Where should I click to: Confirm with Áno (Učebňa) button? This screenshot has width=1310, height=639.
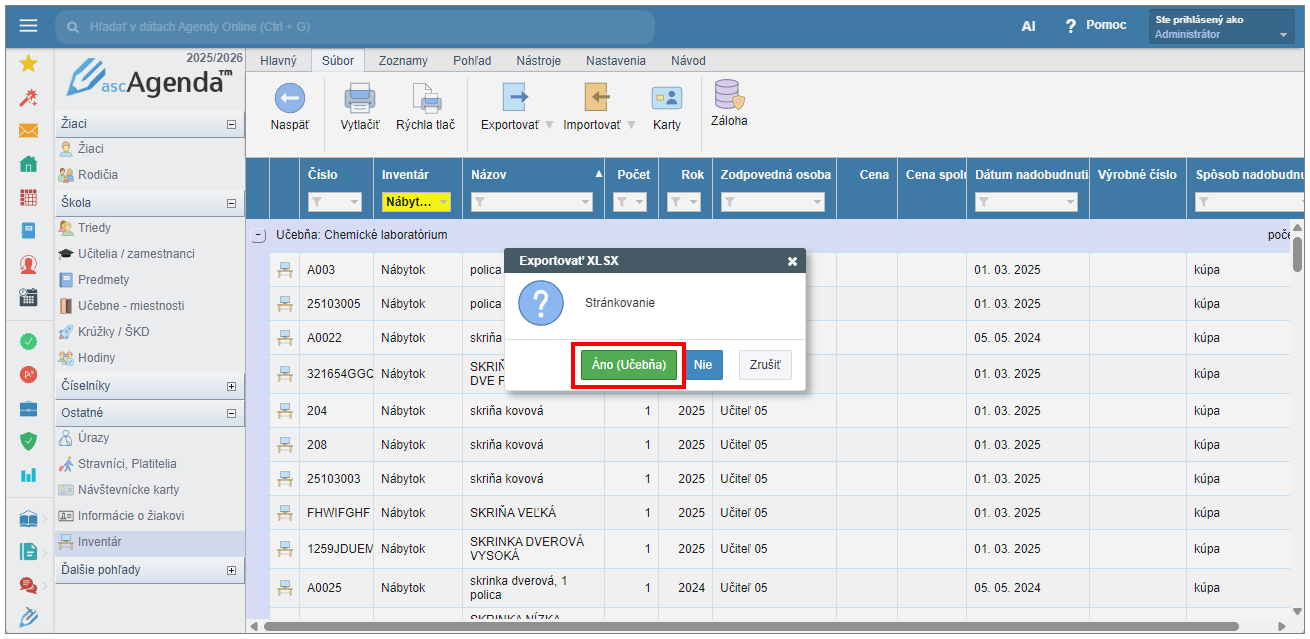pos(629,365)
